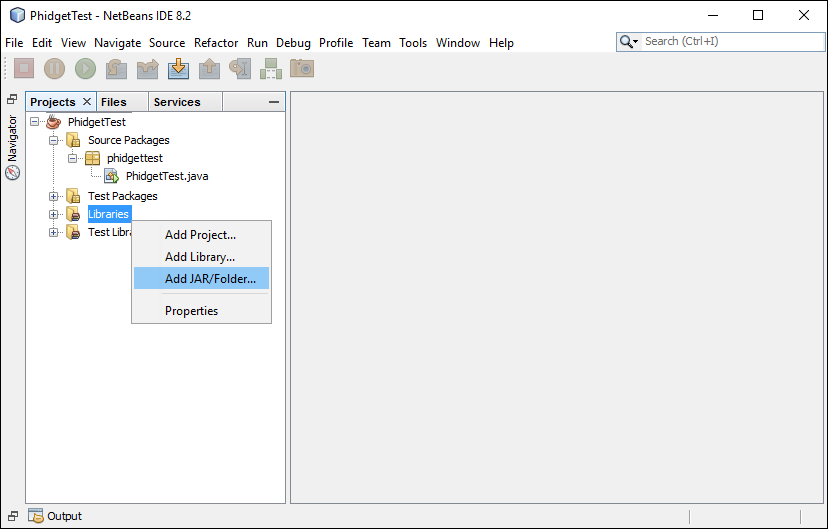The image size is (828, 529).
Task: Click the Run to Cursor icon
Action: [240, 69]
